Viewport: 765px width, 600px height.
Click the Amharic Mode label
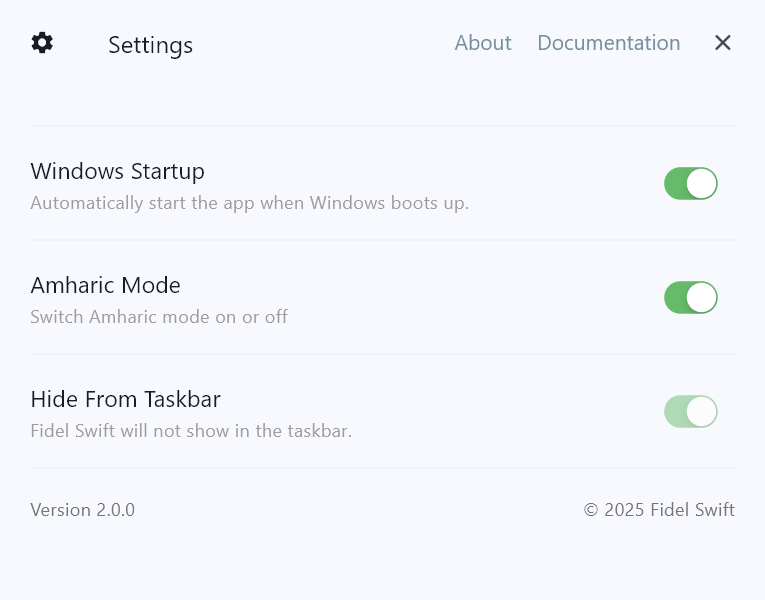pyautogui.click(x=105, y=285)
